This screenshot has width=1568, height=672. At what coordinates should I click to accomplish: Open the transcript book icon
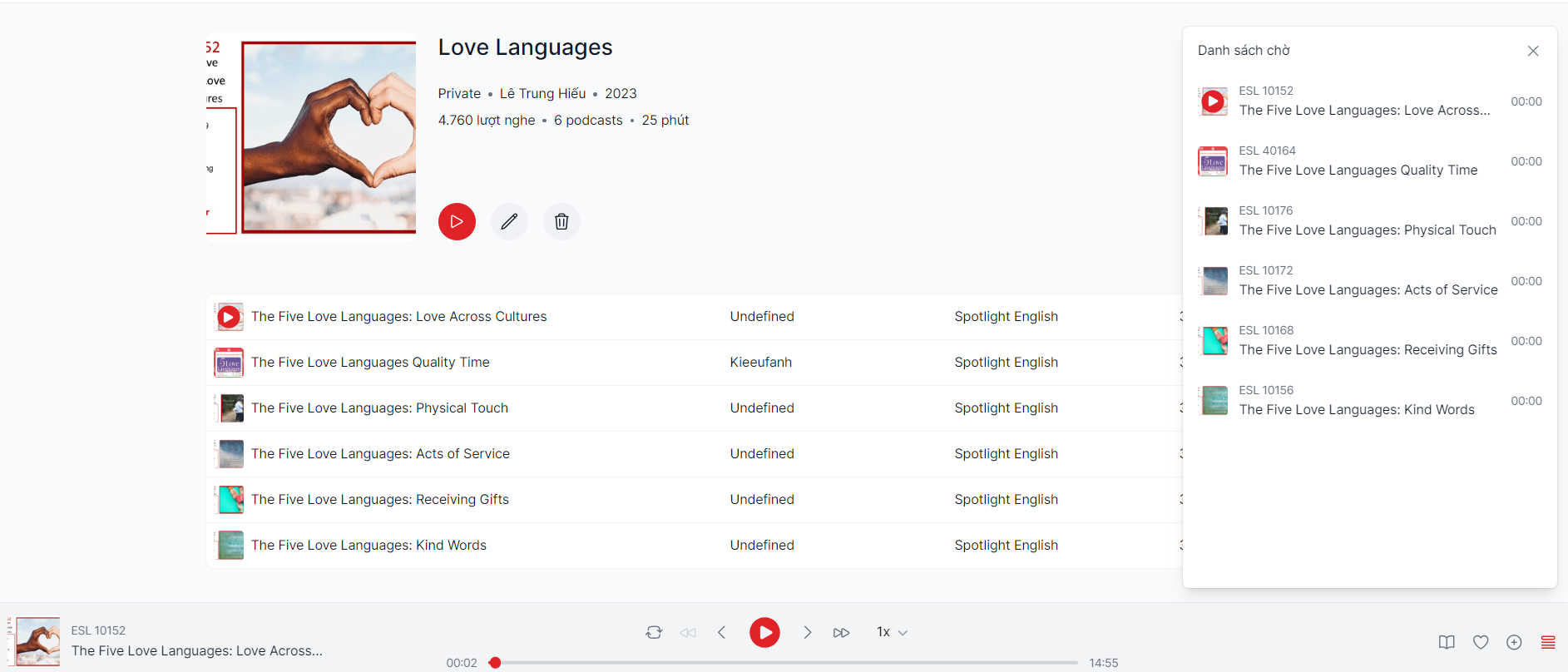(1447, 642)
